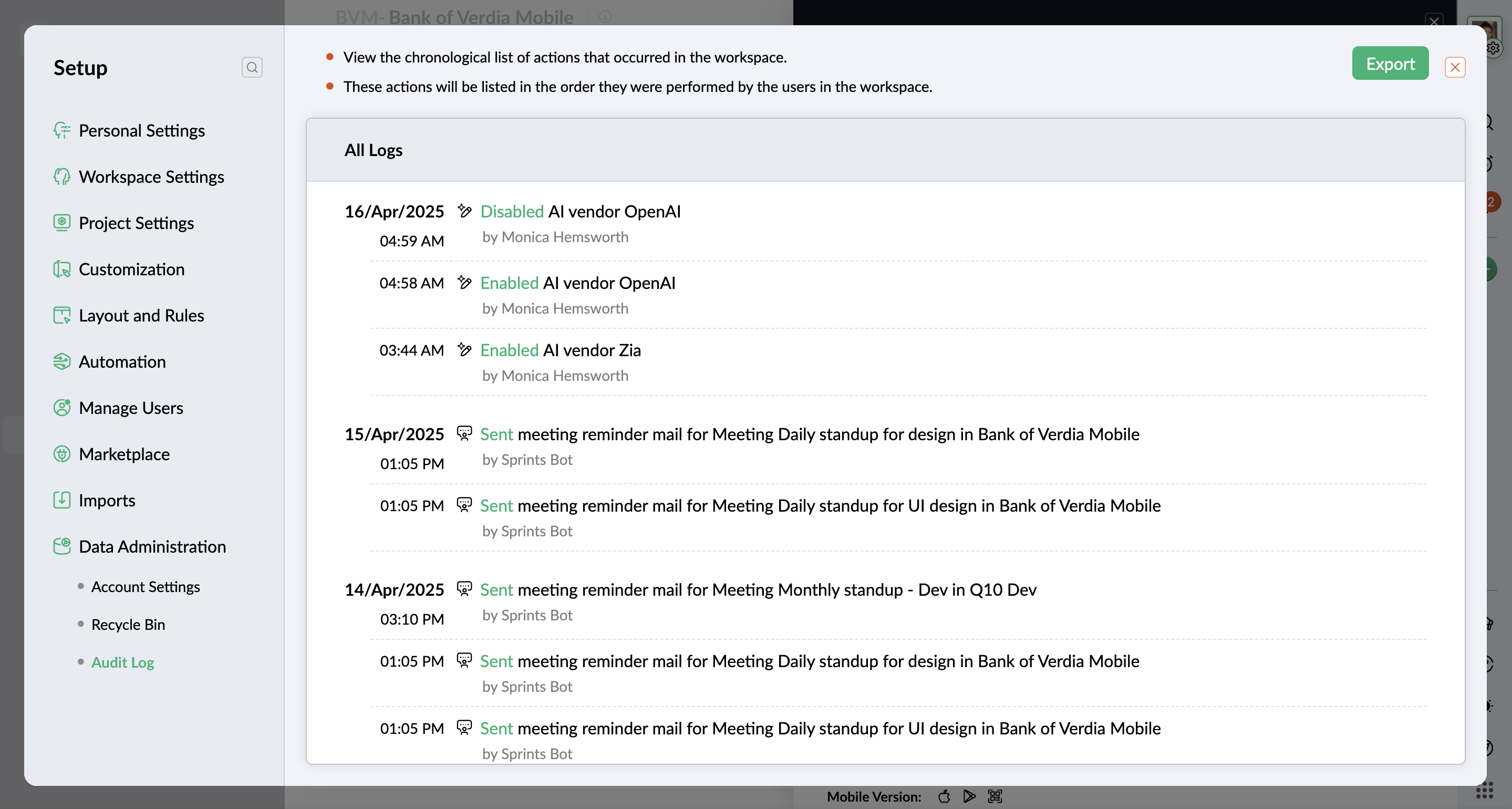
Task: Export the audit log
Action: coord(1390,63)
